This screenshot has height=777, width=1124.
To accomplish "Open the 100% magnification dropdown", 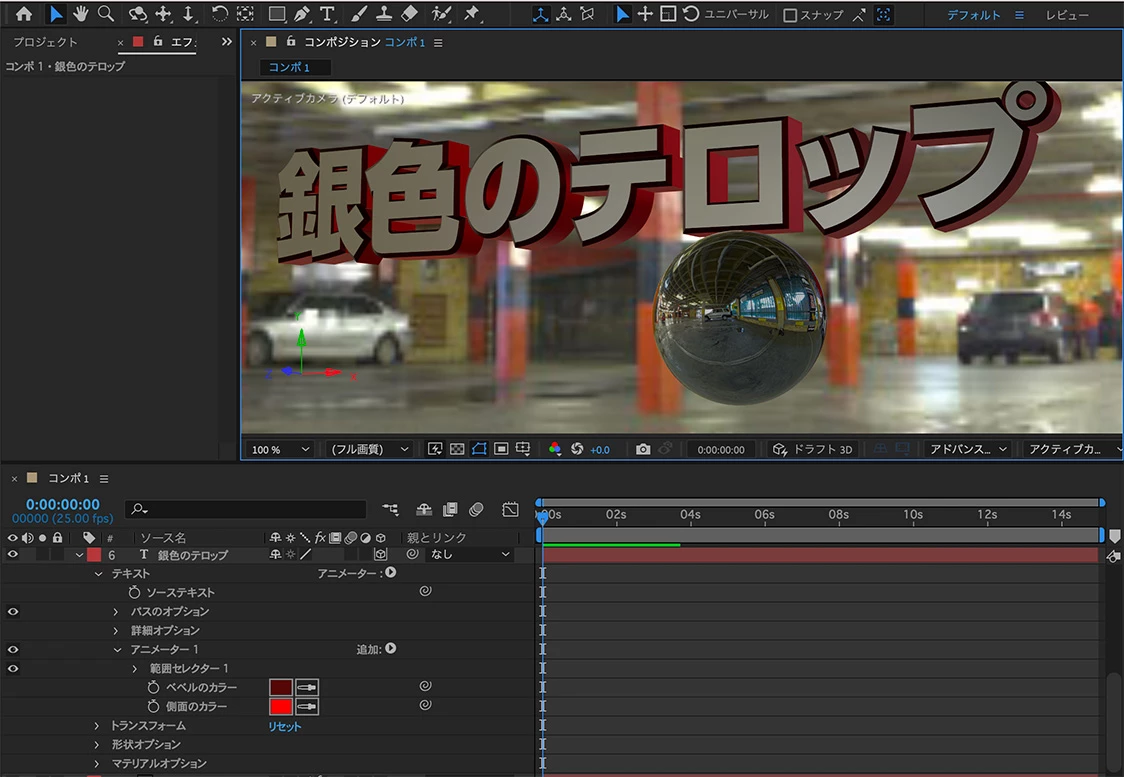I will pos(280,450).
